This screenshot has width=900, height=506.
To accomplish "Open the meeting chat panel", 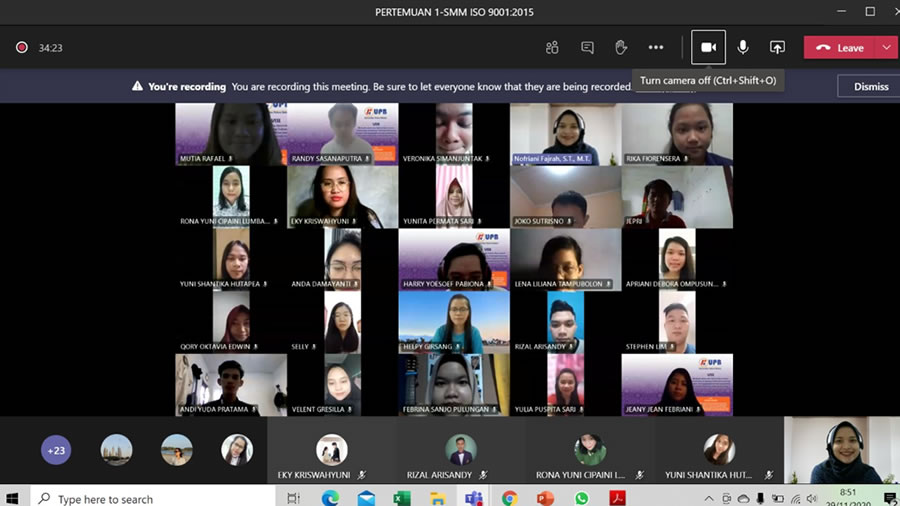I will [x=587, y=47].
